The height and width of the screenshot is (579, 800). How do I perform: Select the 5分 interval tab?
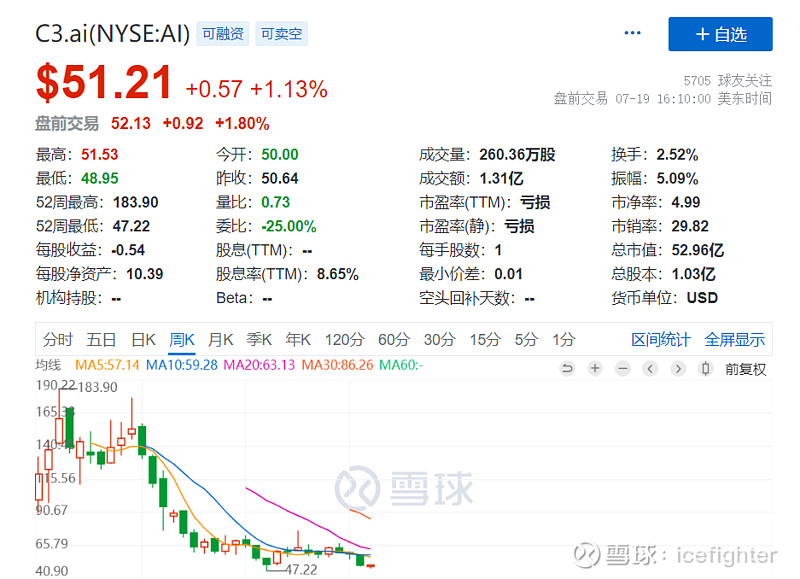click(526, 340)
